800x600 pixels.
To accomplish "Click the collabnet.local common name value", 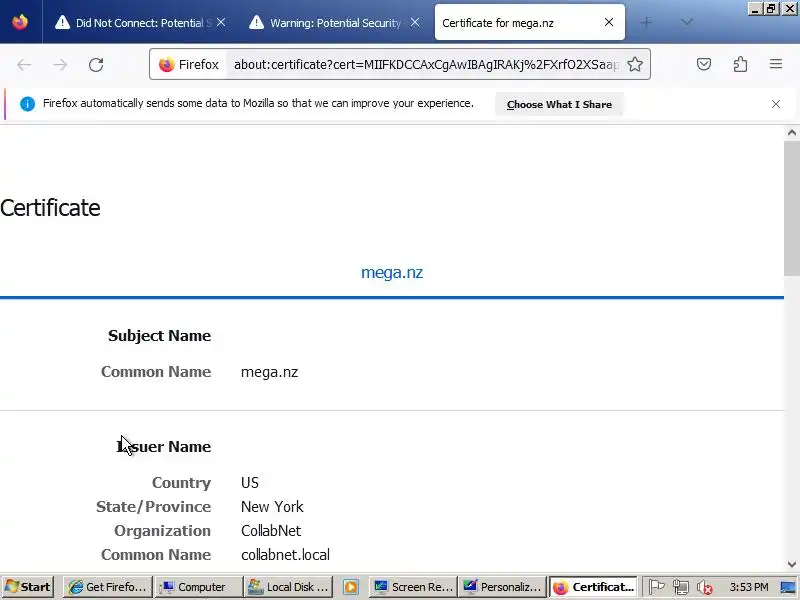I will [285, 555].
